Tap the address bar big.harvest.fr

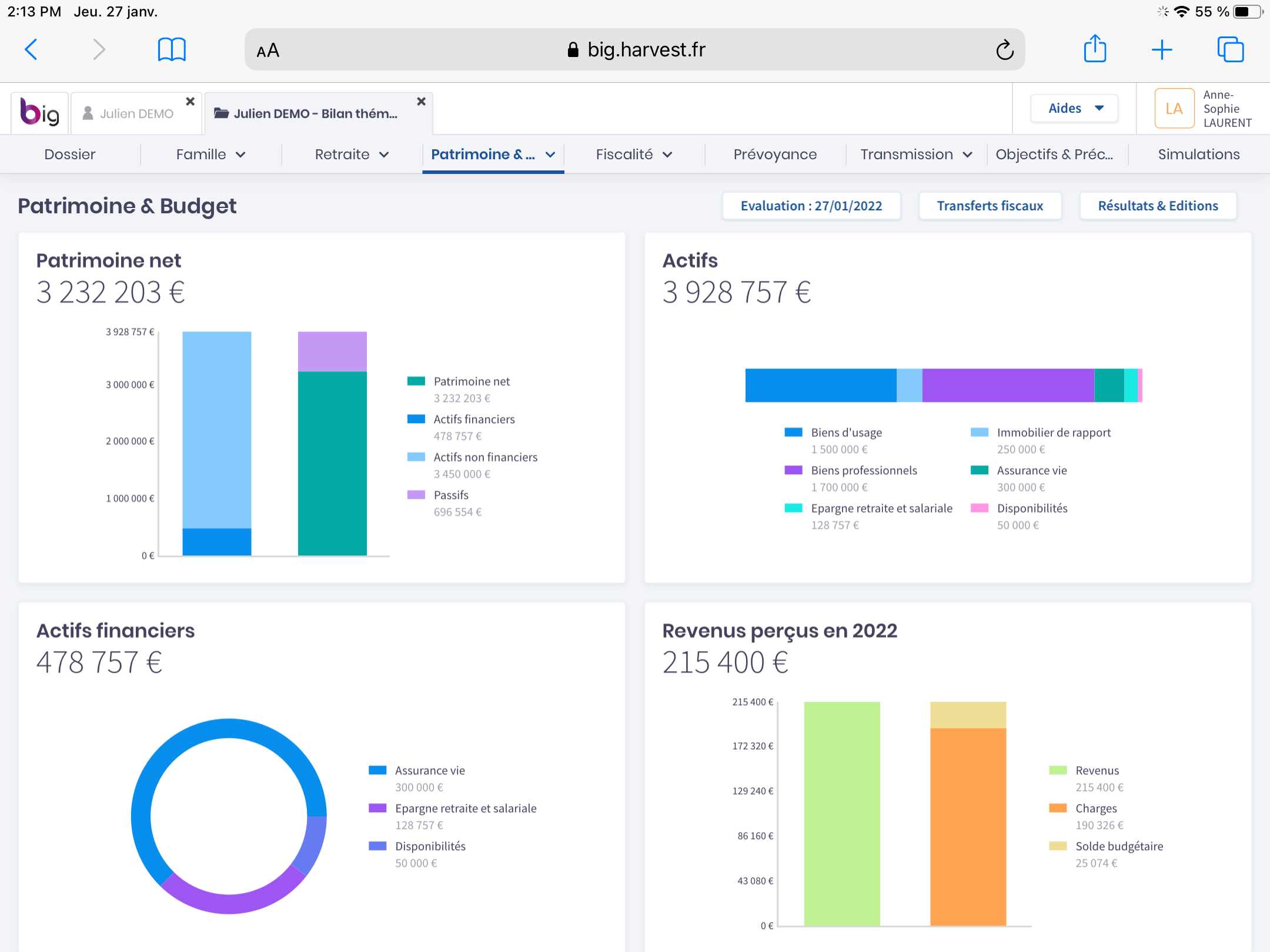(635, 50)
